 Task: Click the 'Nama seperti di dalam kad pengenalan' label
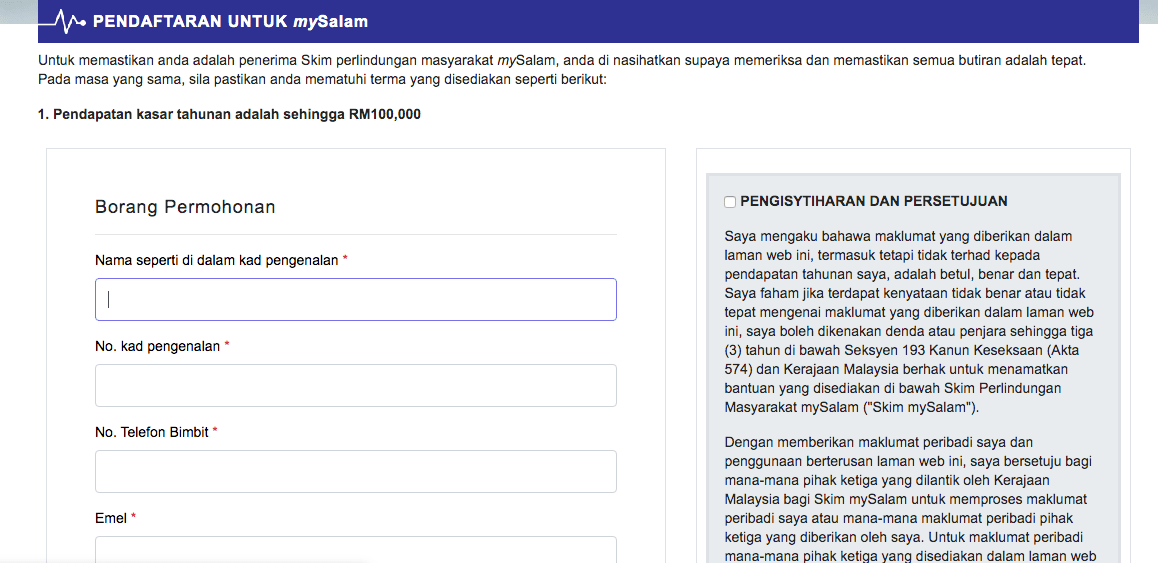coord(217,260)
